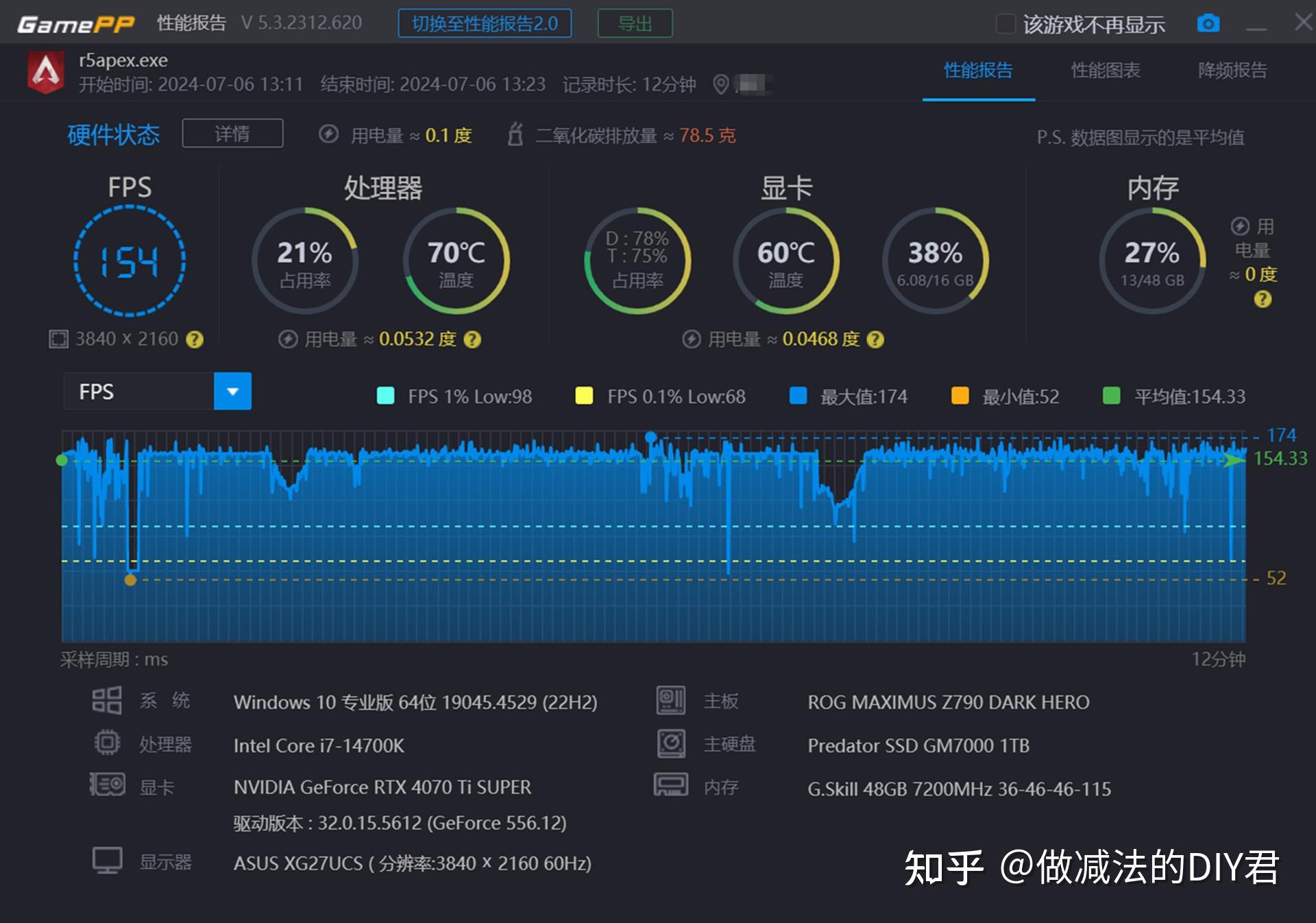This screenshot has height=923, width=1316.
Task: Switch to the 性能图表 tab
Action: point(1105,70)
